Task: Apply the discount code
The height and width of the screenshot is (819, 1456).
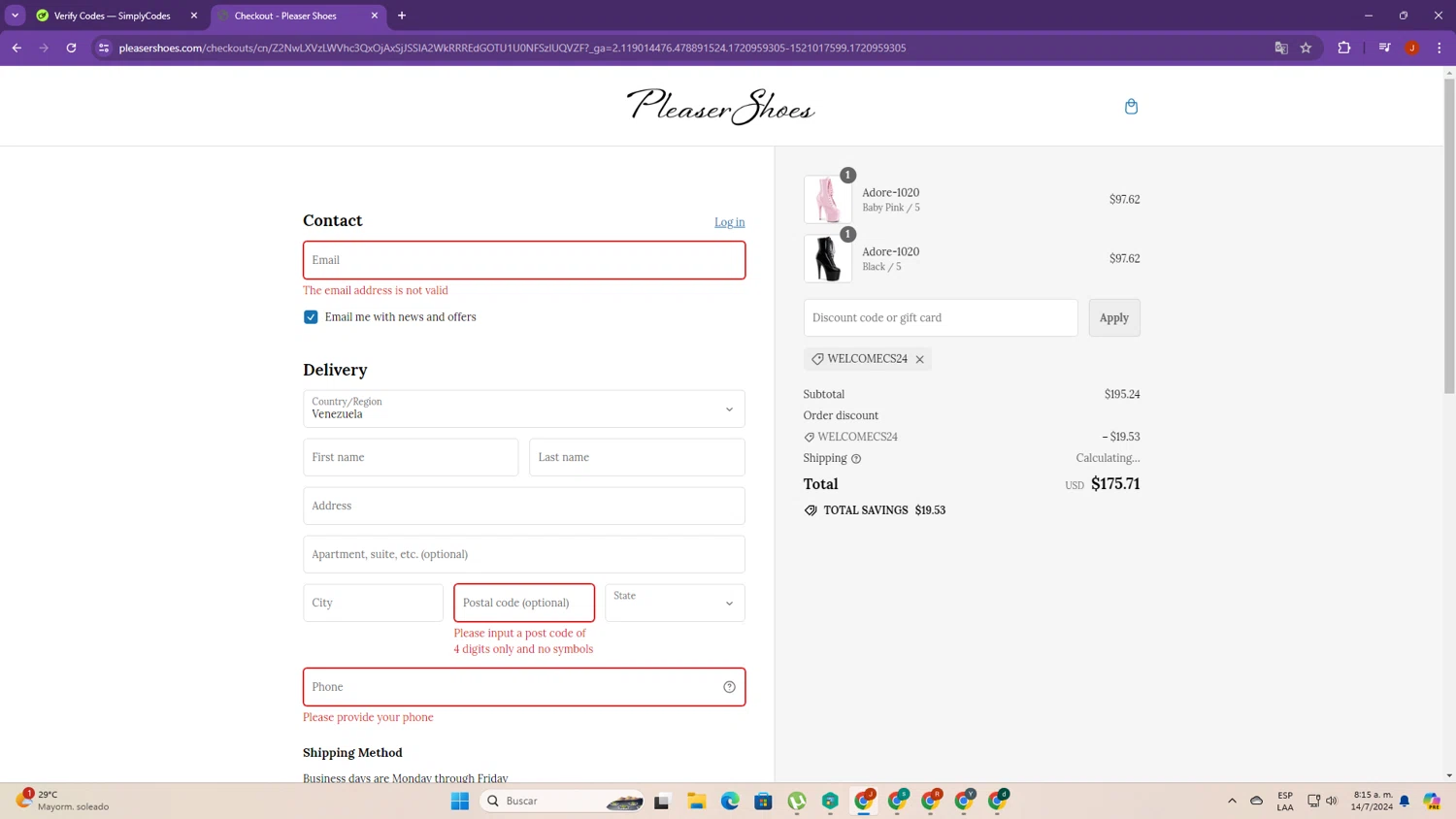Action: point(1114,317)
